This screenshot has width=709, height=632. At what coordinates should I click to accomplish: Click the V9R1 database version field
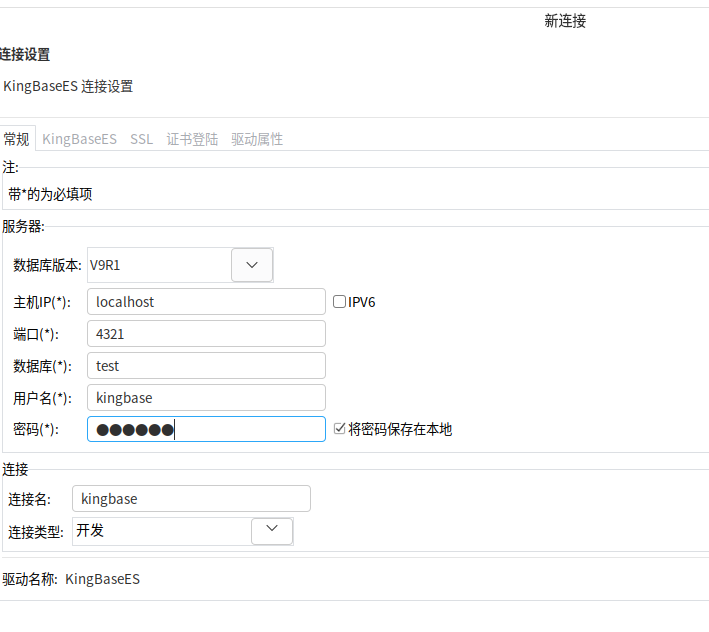click(x=158, y=265)
